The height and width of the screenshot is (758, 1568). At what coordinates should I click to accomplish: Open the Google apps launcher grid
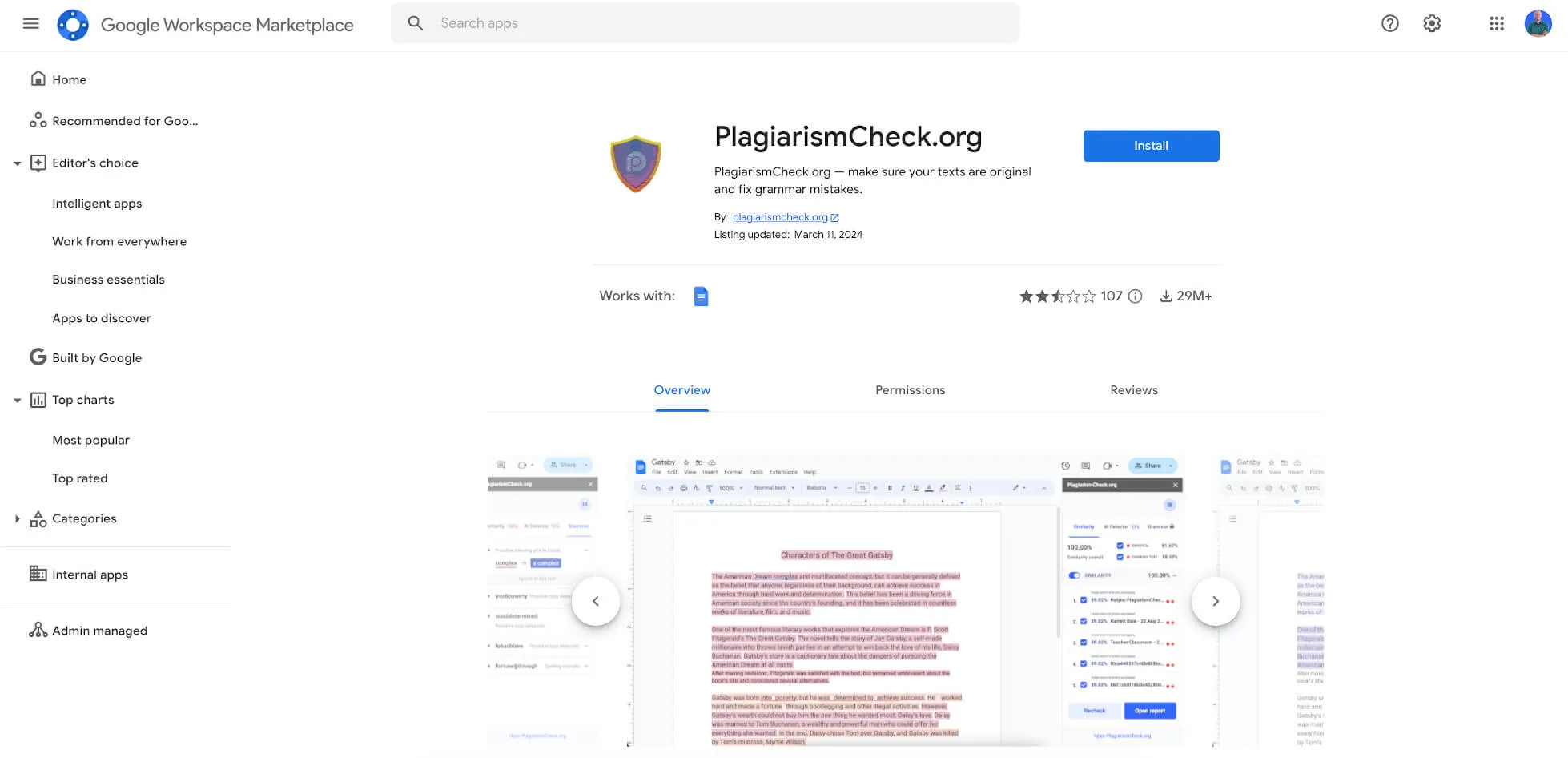coord(1497,24)
